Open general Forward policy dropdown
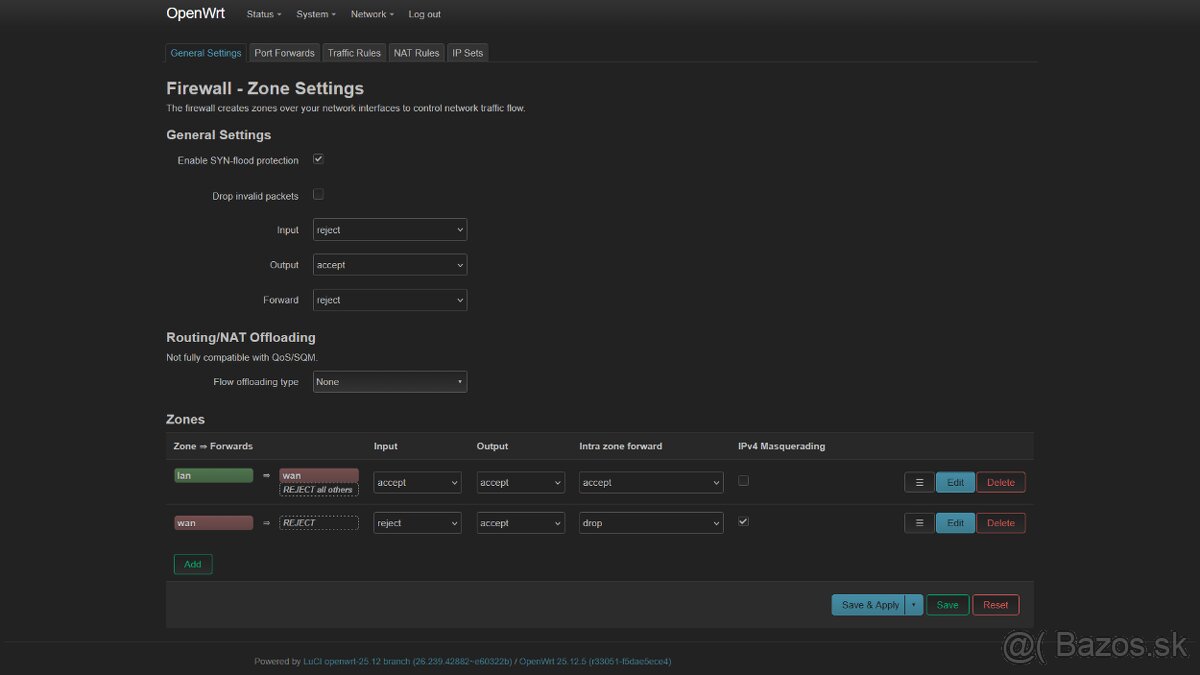The width and height of the screenshot is (1200, 675). click(390, 300)
